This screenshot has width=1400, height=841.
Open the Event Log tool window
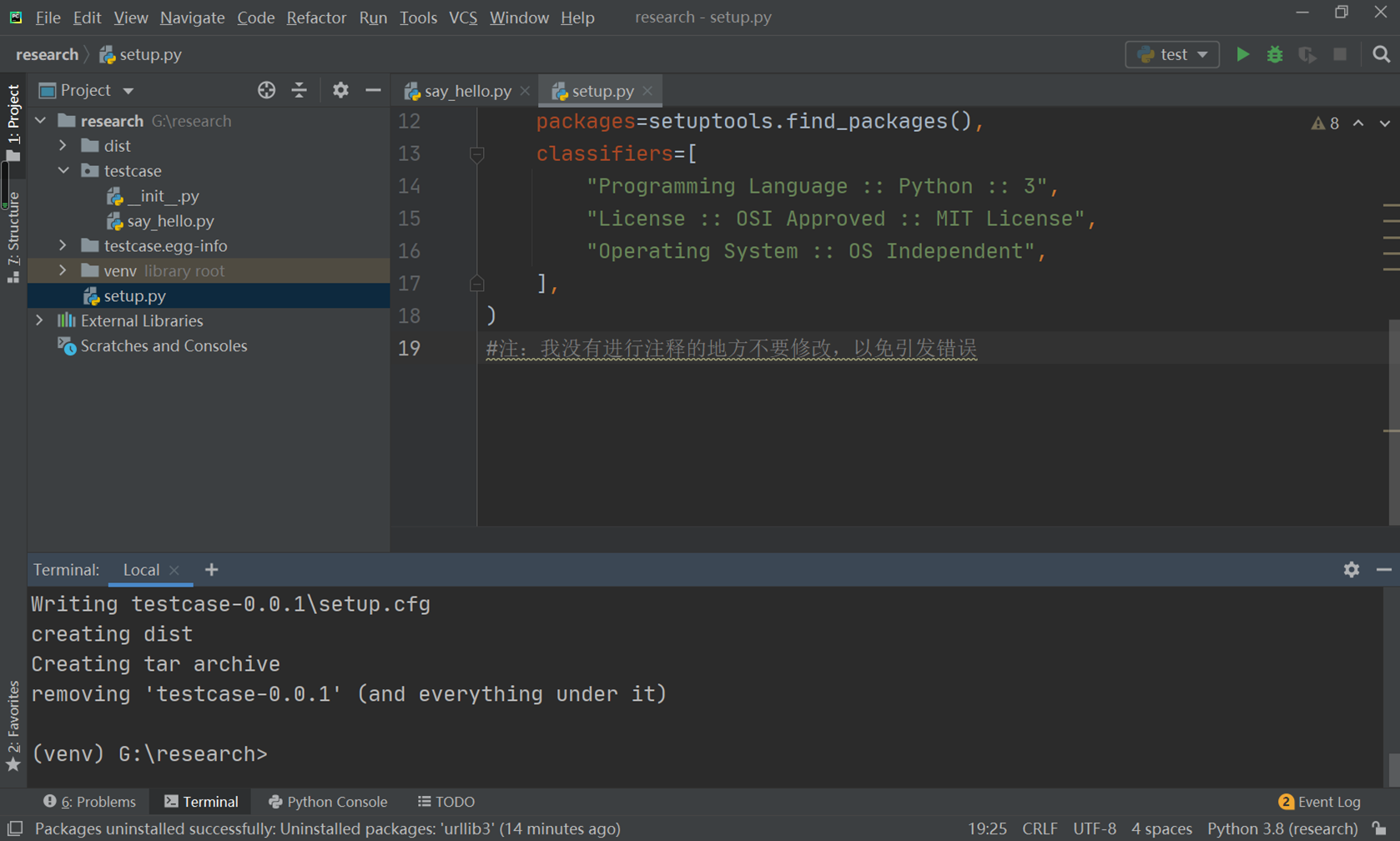click(x=1319, y=802)
